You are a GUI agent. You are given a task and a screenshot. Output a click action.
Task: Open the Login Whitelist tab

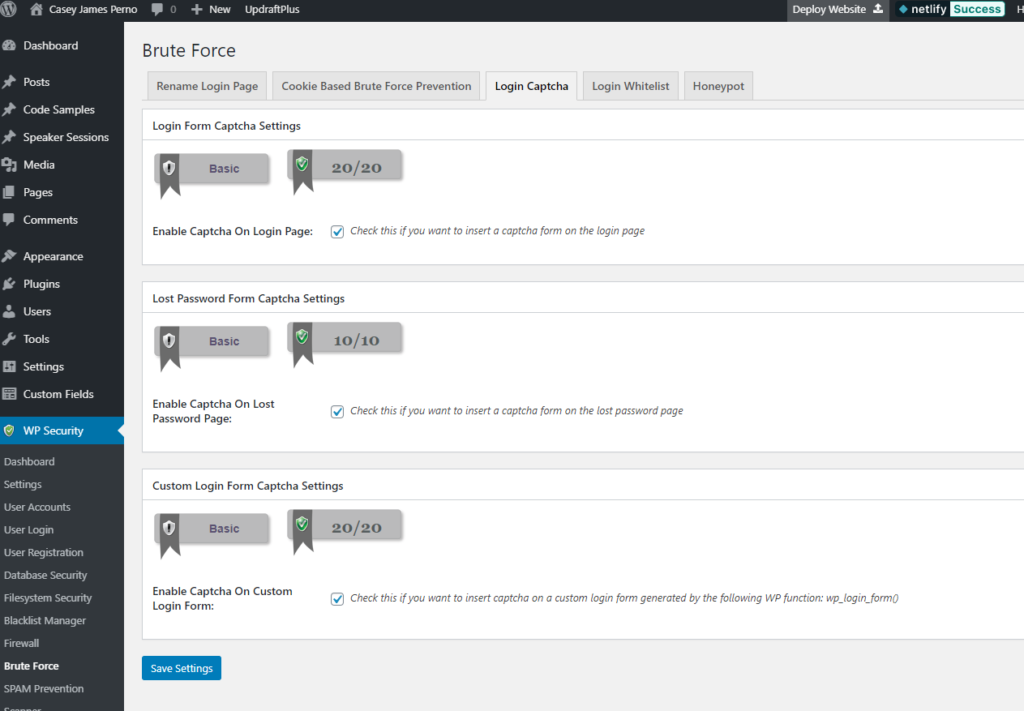click(x=630, y=86)
